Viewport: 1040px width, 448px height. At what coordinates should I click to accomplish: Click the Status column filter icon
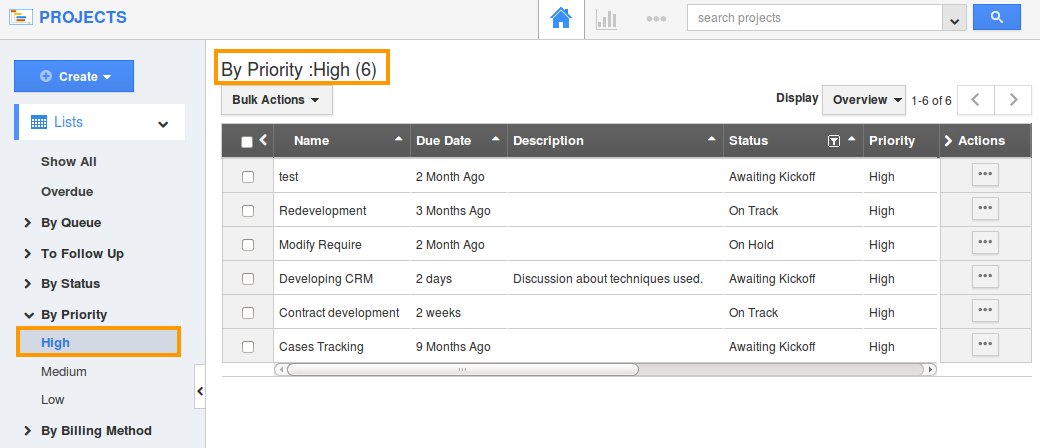coord(834,141)
